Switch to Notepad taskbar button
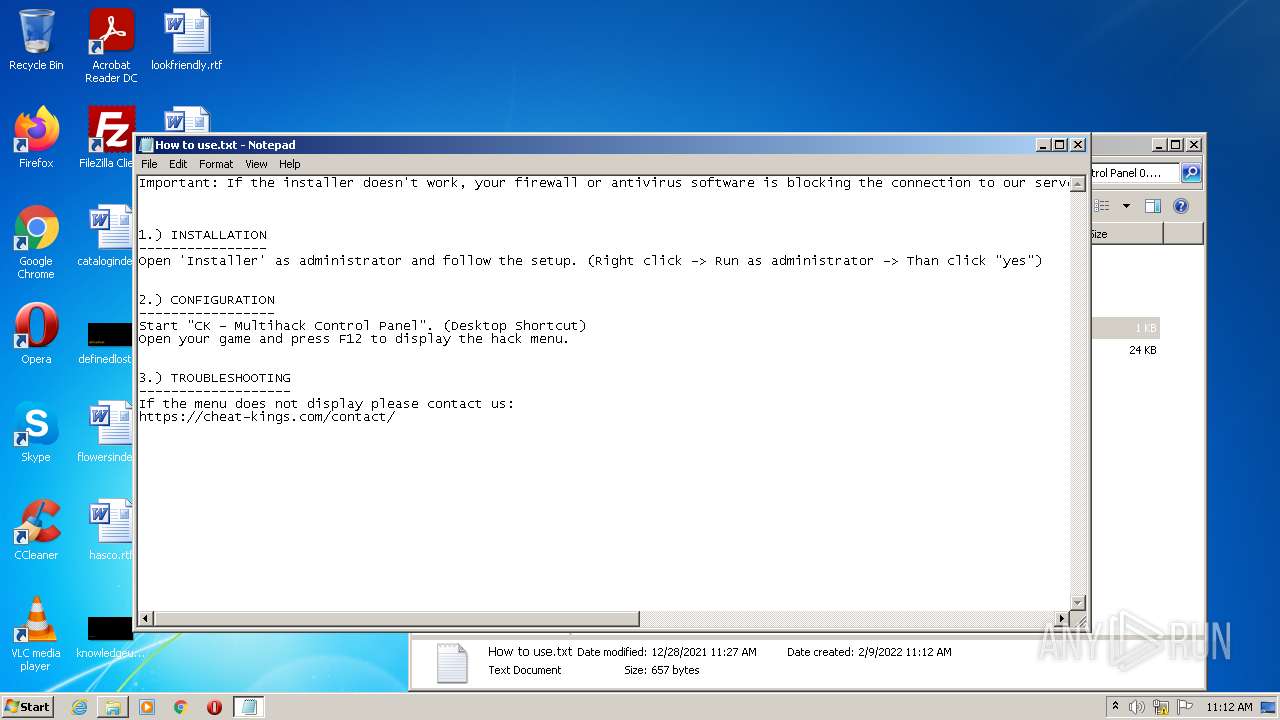The height and width of the screenshot is (720, 1280). point(249,707)
